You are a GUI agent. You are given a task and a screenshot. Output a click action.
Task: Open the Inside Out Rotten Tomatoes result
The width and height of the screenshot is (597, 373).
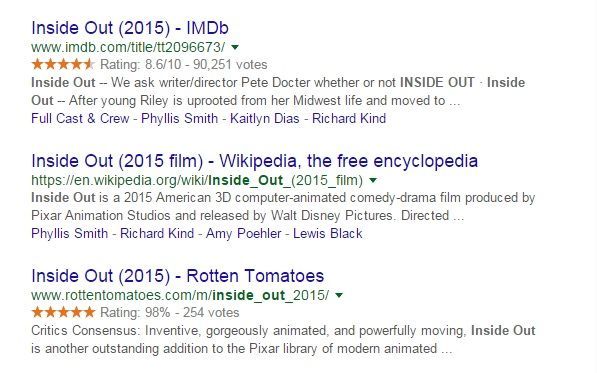pos(177,276)
